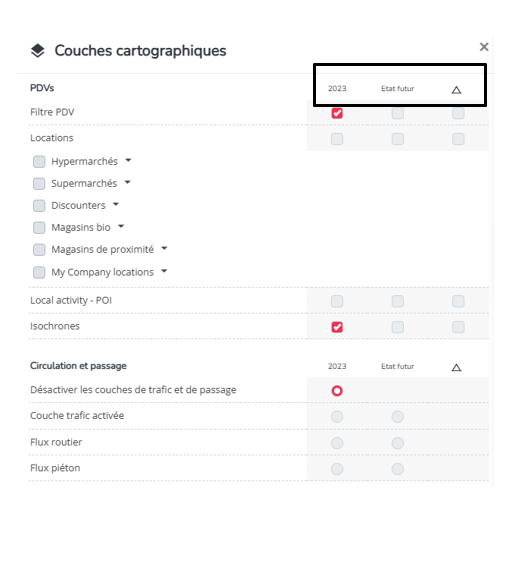This screenshot has height=582, width=521.
Task: Click the layers stack icon beside Couches cartographiques
Action: point(37,51)
